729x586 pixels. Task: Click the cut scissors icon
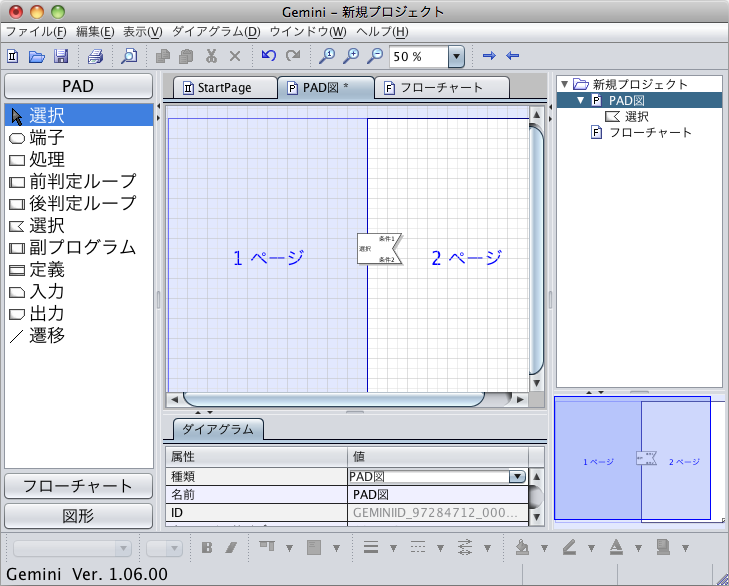[x=211, y=56]
